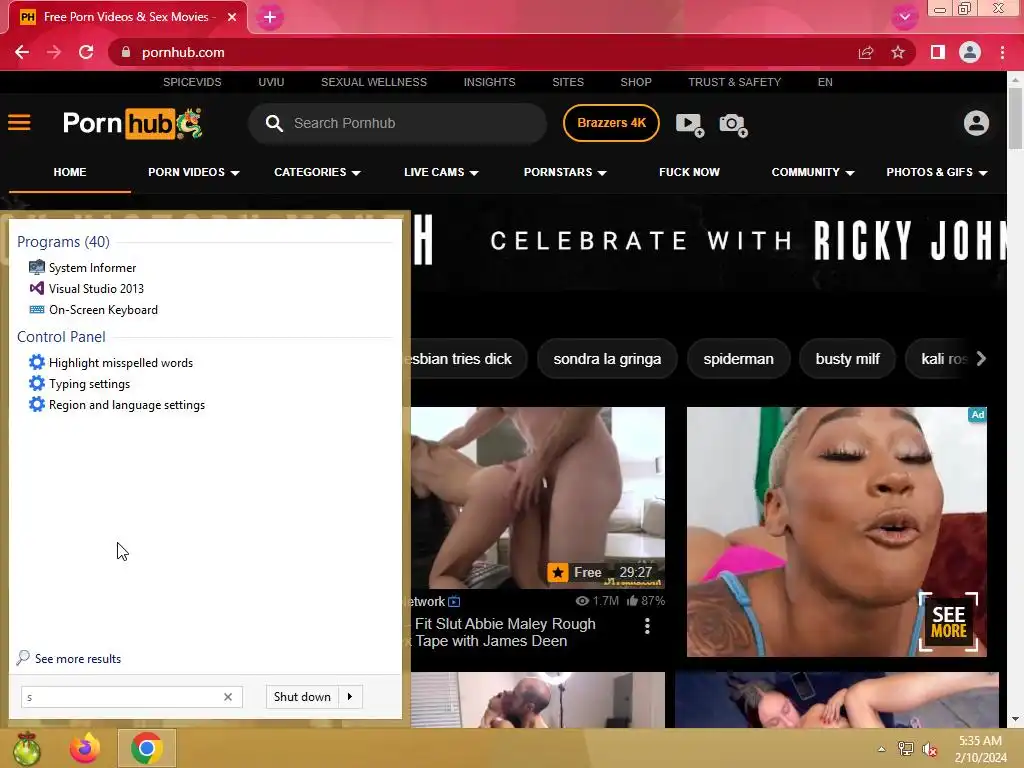Open the UVIU top link

[x=271, y=82]
